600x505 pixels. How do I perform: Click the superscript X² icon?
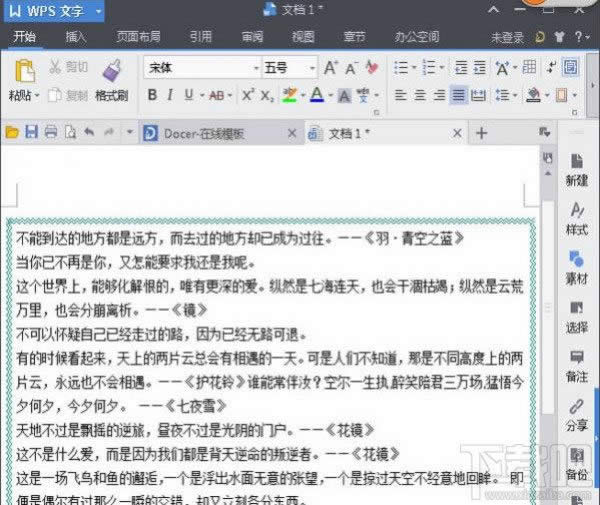(248, 95)
